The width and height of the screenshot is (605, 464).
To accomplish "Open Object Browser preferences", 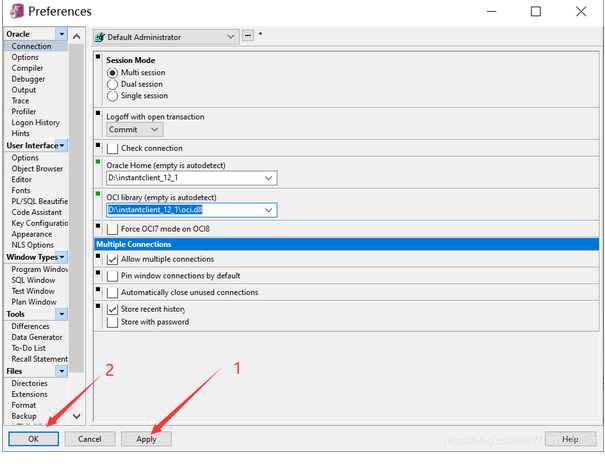I will [37, 169].
